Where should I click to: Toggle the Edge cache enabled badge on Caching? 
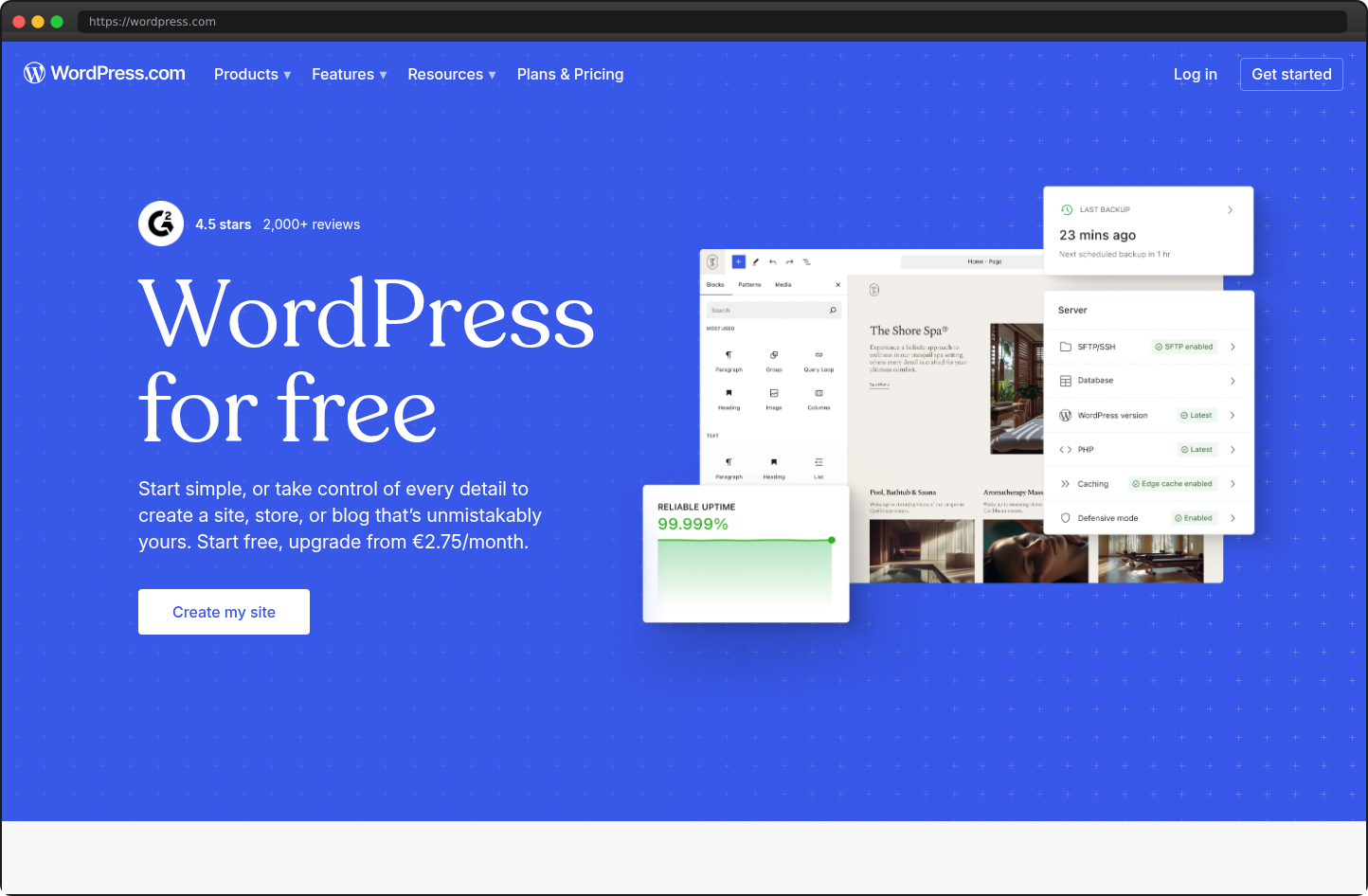tap(1171, 483)
